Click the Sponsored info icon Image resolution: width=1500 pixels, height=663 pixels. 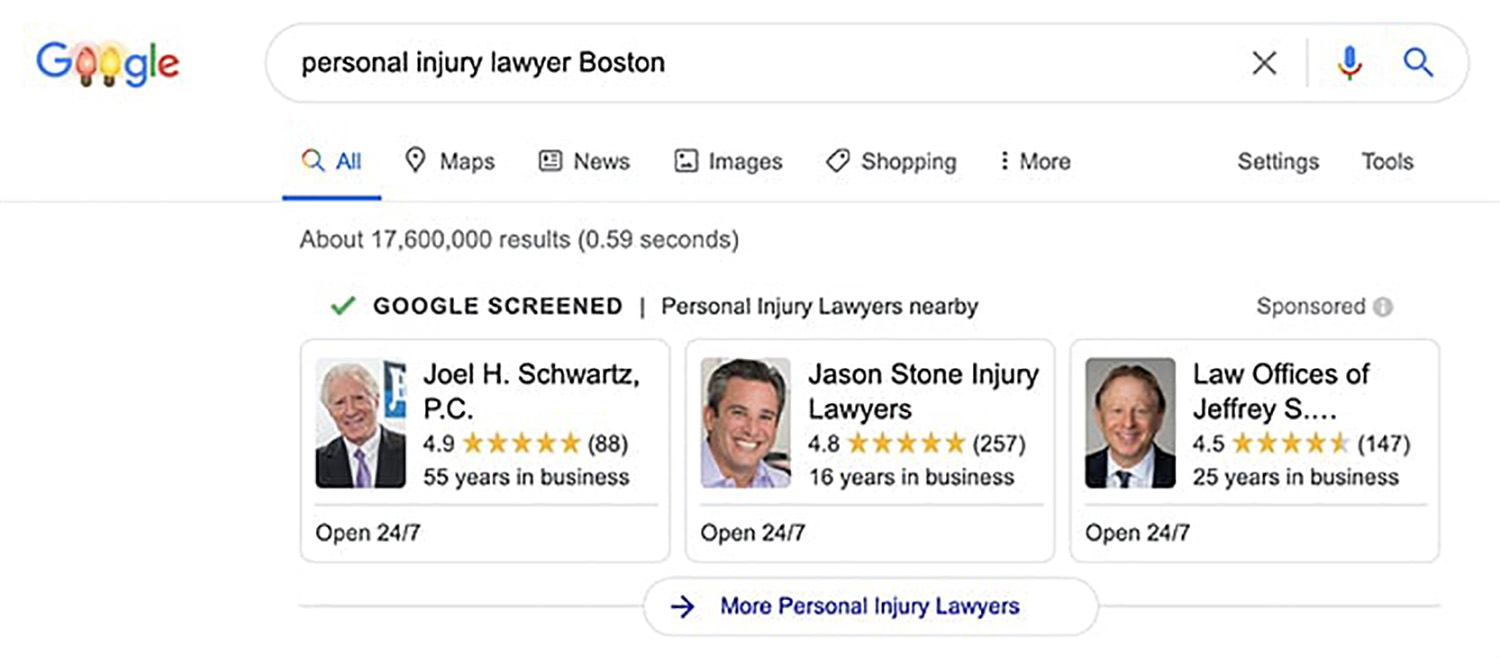coord(1383,307)
